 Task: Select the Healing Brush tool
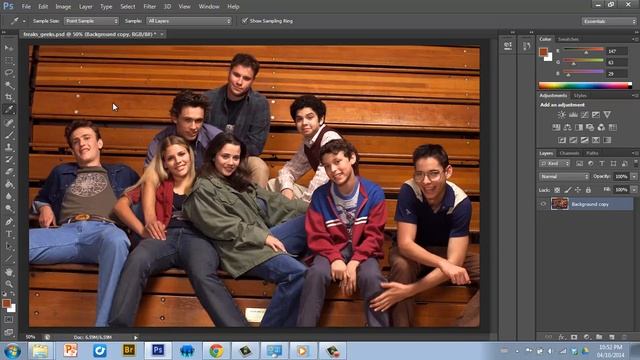pyautogui.click(x=9, y=122)
